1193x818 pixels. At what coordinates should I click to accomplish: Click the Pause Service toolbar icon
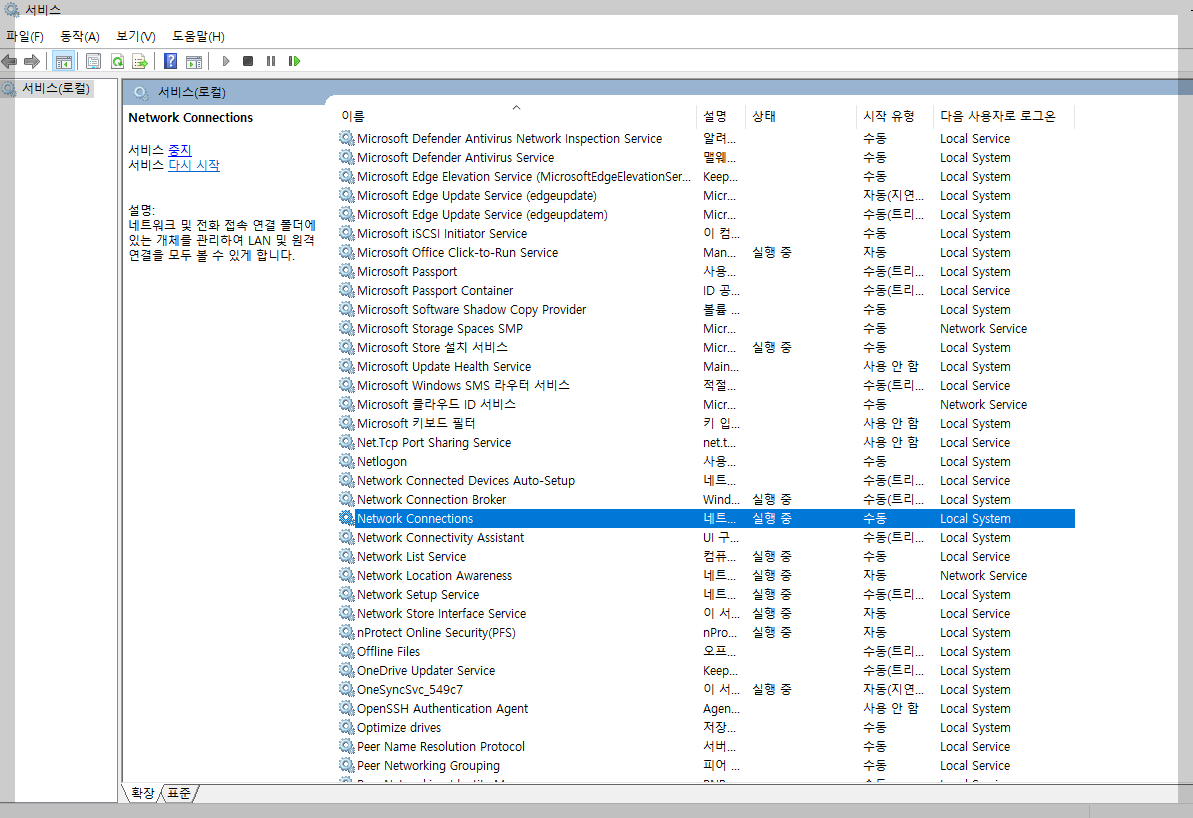tap(271, 61)
